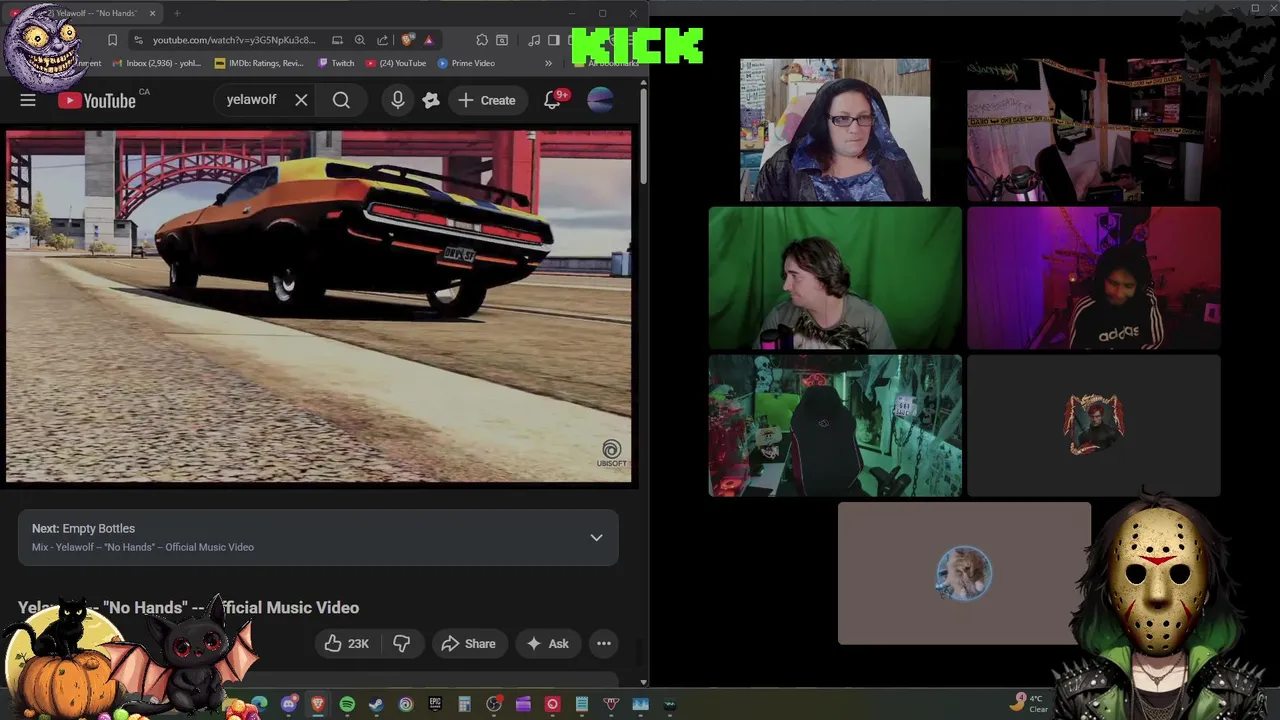The width and height of the screenshot is (1280, 720).
Task: Clear the yelawolf search text
Action: click(x=301, y=100)
